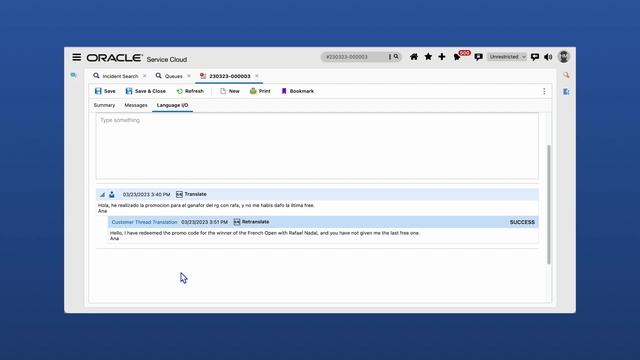Collapse the customer message thread triangle
Image resolution: width=640 pixels, height=360 pixels.
point(103,195)
